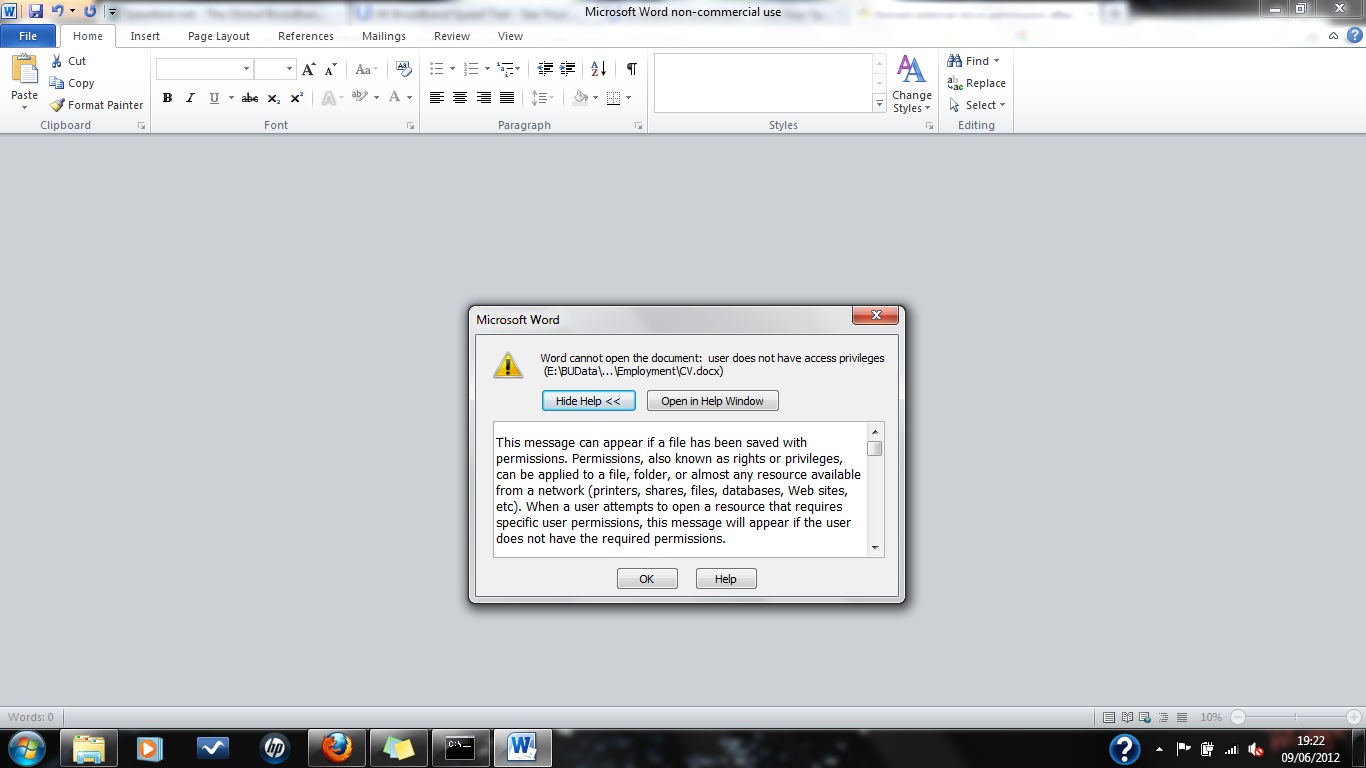1366x768 pixels.
Task: Click the help text scrollbar down arrow
Action: 875,548
